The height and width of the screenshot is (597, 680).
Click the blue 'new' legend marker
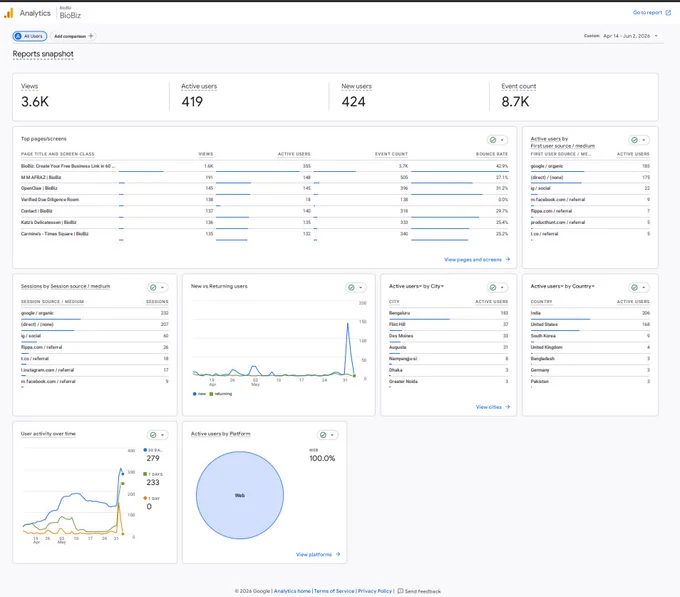coord(194,394)
